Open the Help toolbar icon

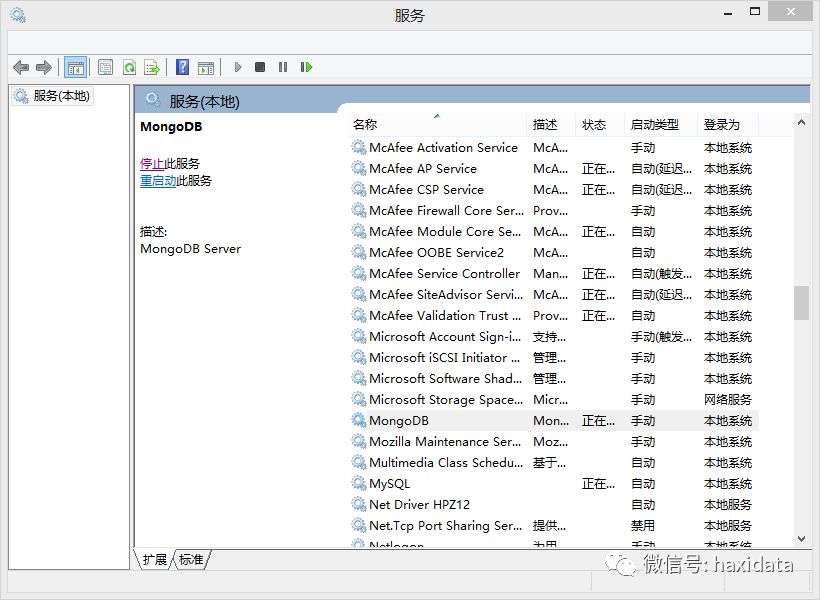click(x=183, y=67)
